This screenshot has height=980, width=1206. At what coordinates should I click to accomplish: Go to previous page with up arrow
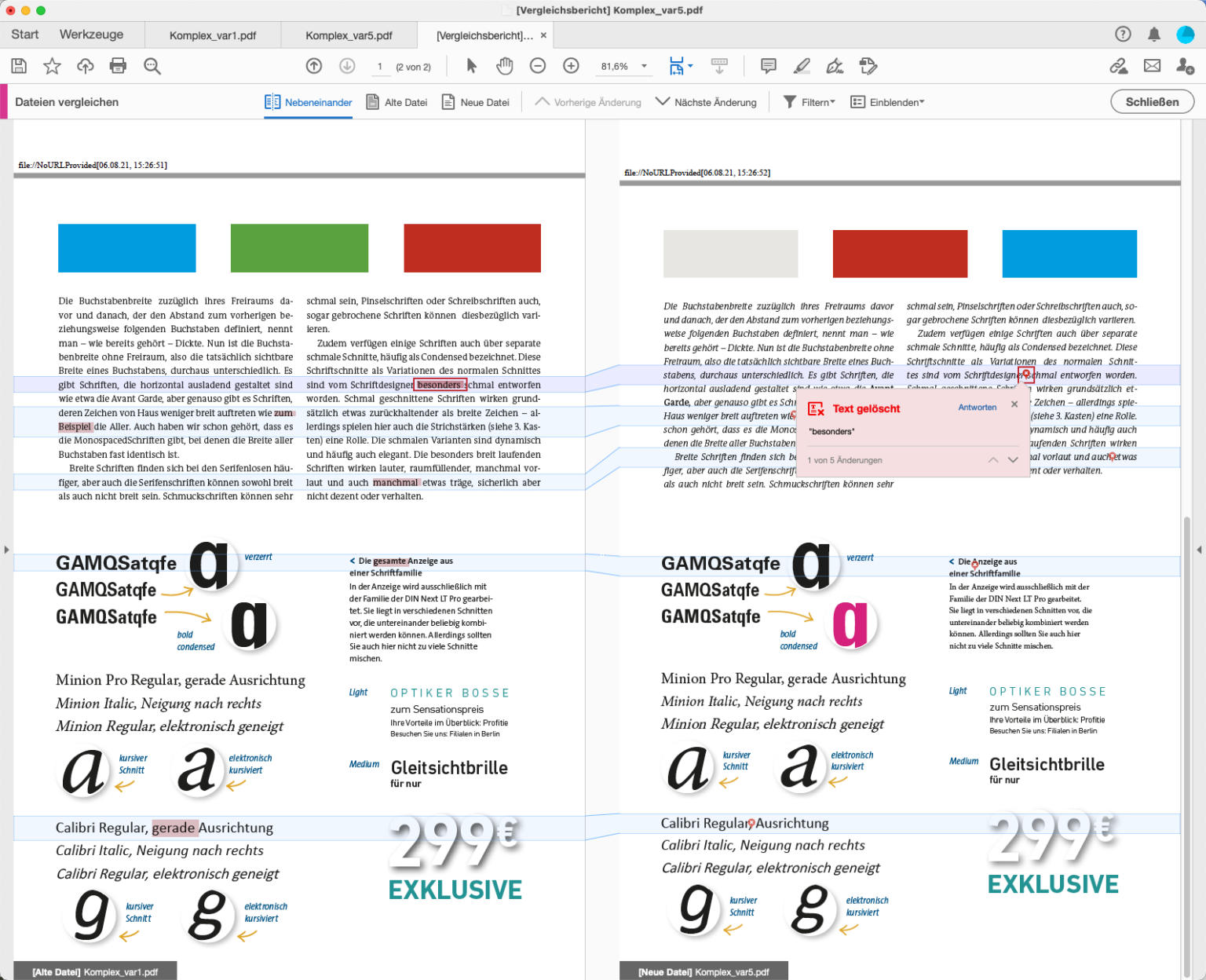314,67
